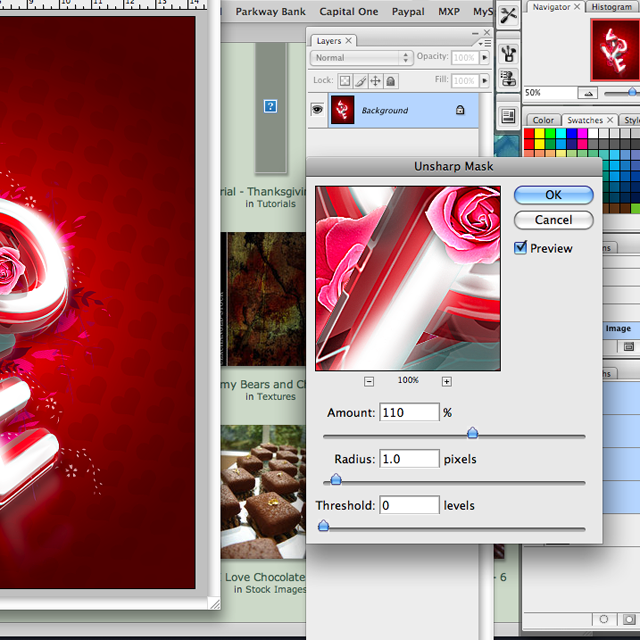
Task: Zoom out the Unsharp Mask preview
Action: point(369,381)
